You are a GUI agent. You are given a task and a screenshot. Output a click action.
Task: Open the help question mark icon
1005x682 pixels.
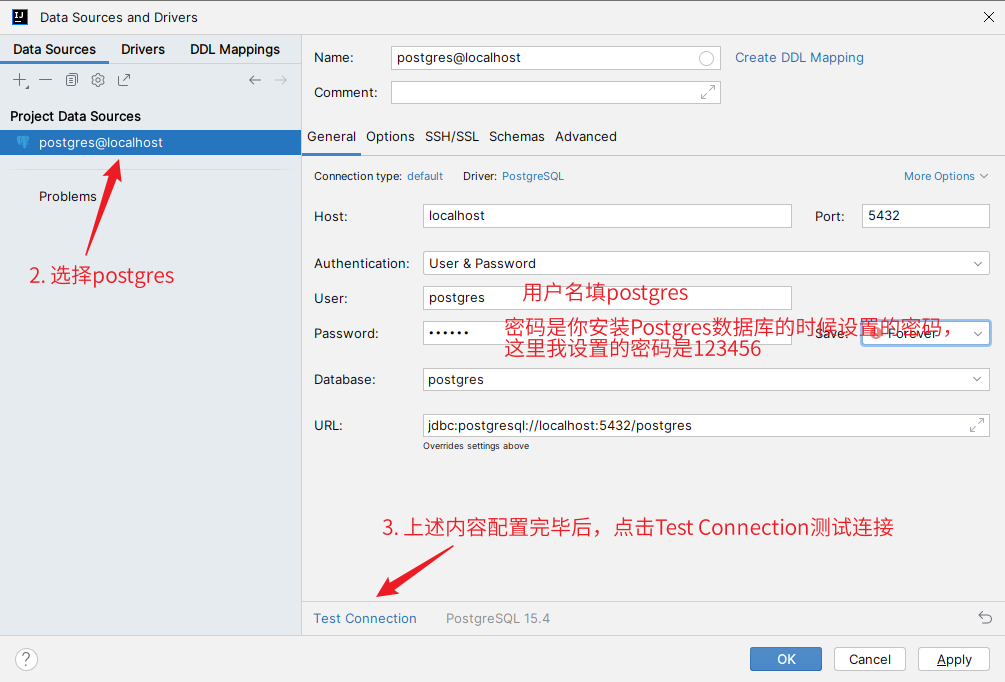click(27, 659)
